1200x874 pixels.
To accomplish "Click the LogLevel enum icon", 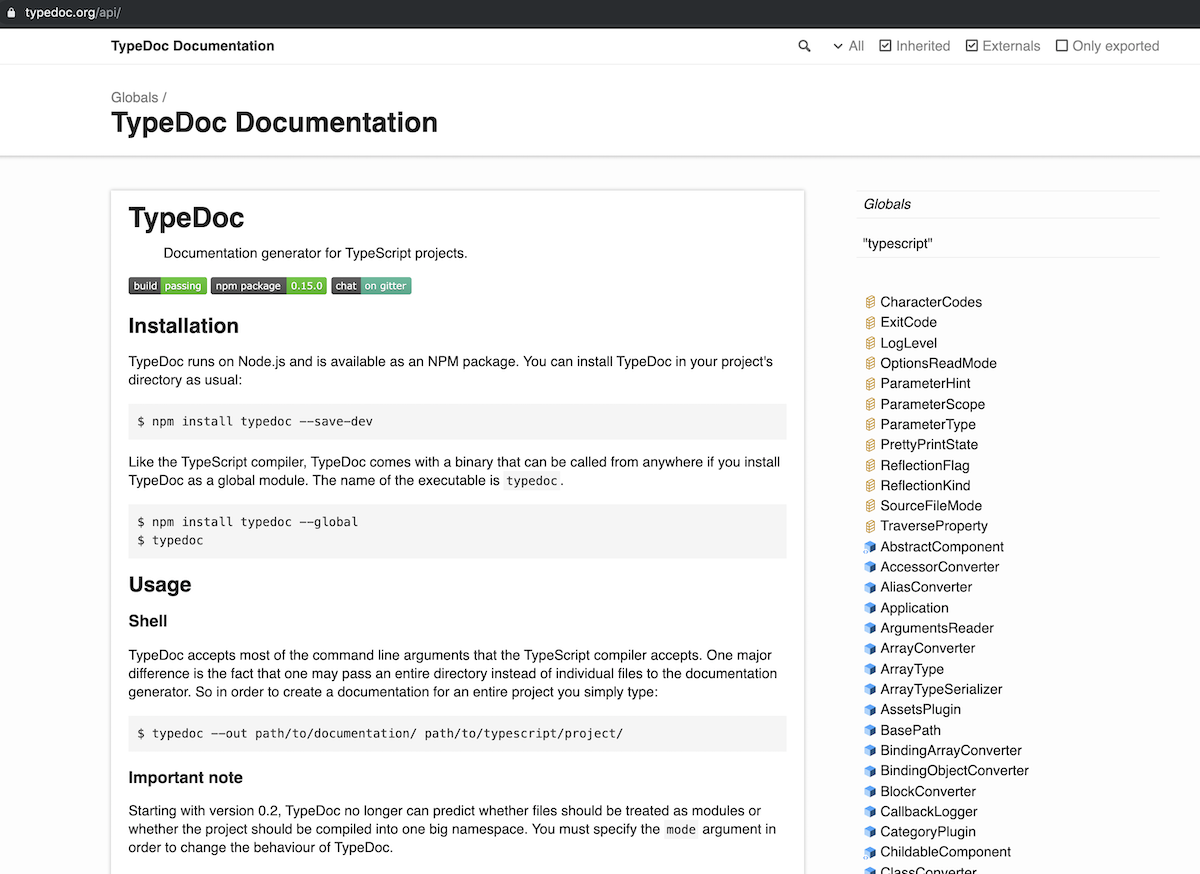I will (x=870, y=343).
